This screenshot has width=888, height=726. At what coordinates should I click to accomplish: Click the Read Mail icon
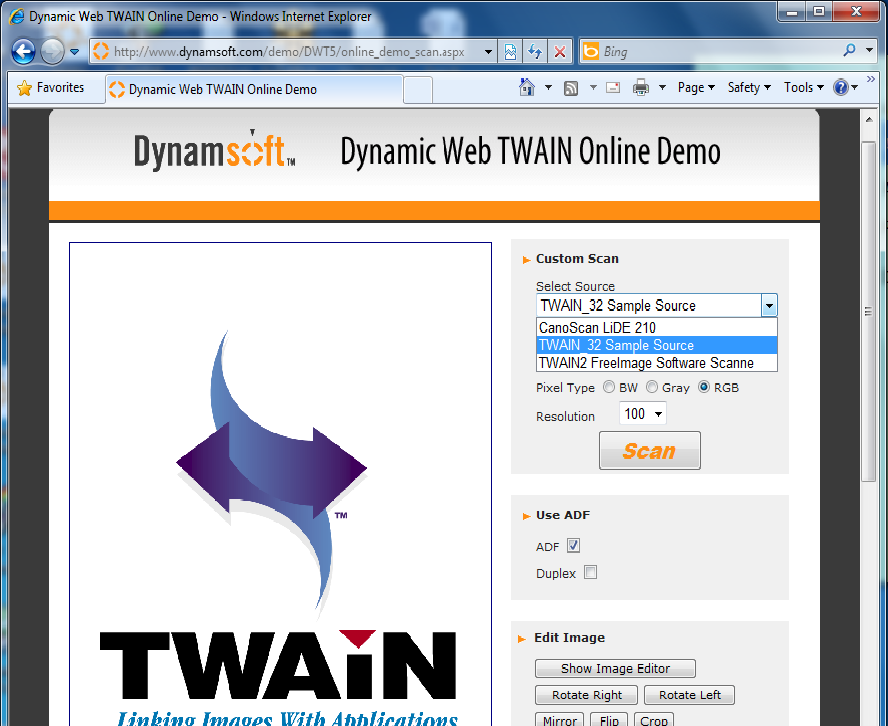[613, 88]
